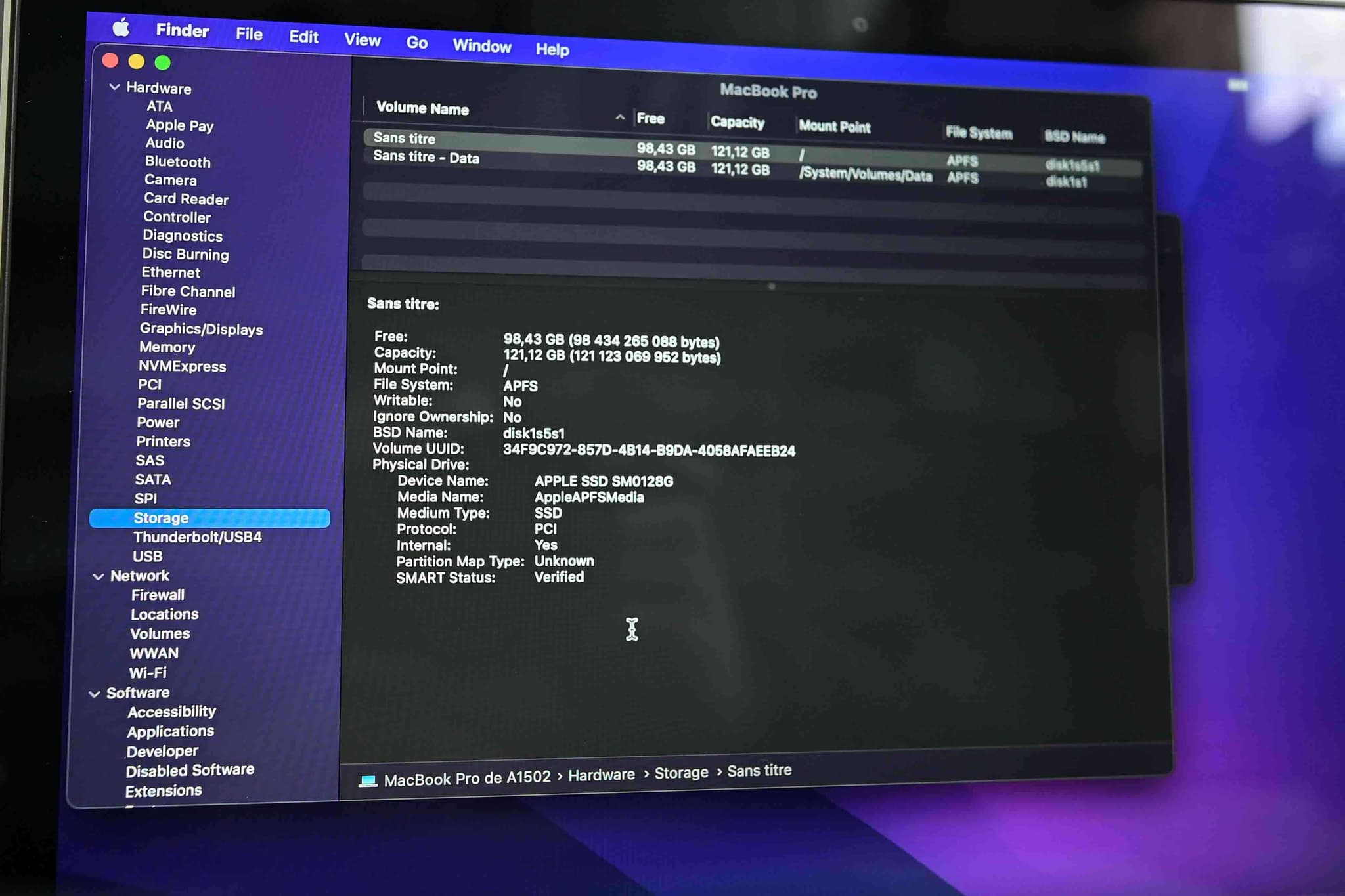The image size is (1345, 896).
Task: Toggle Volume Name column sort arrow
Action: (619, 117)
